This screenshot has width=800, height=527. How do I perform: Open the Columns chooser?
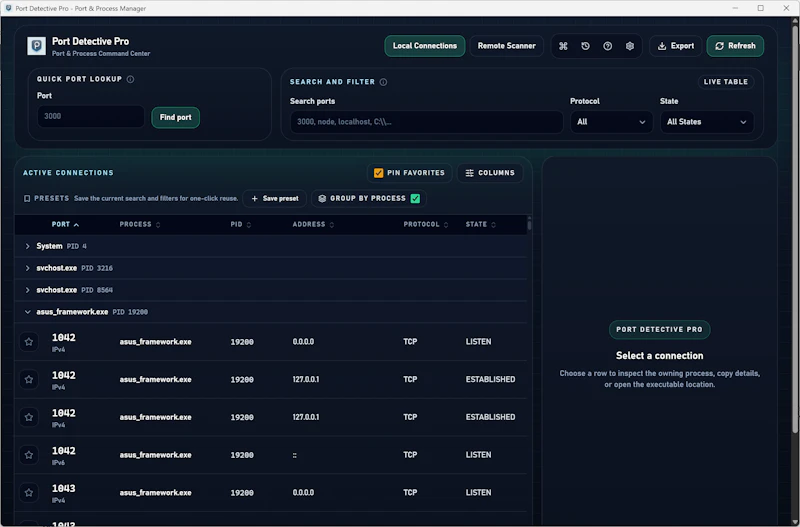[x=490, y=173]
